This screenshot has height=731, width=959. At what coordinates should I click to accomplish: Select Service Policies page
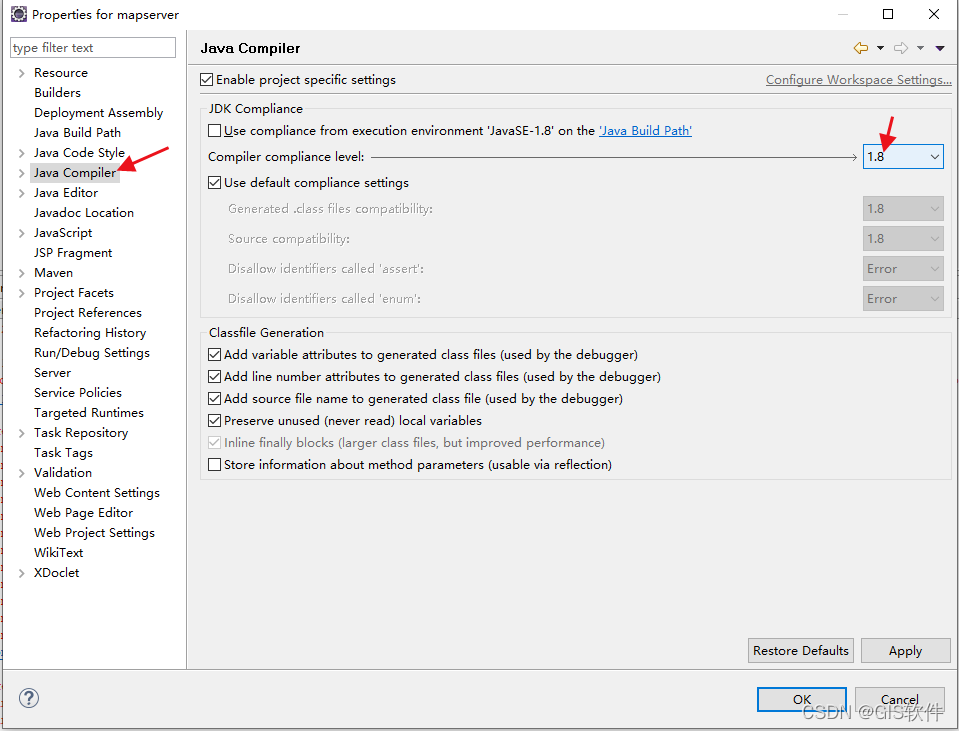click(x=78, y=393)
